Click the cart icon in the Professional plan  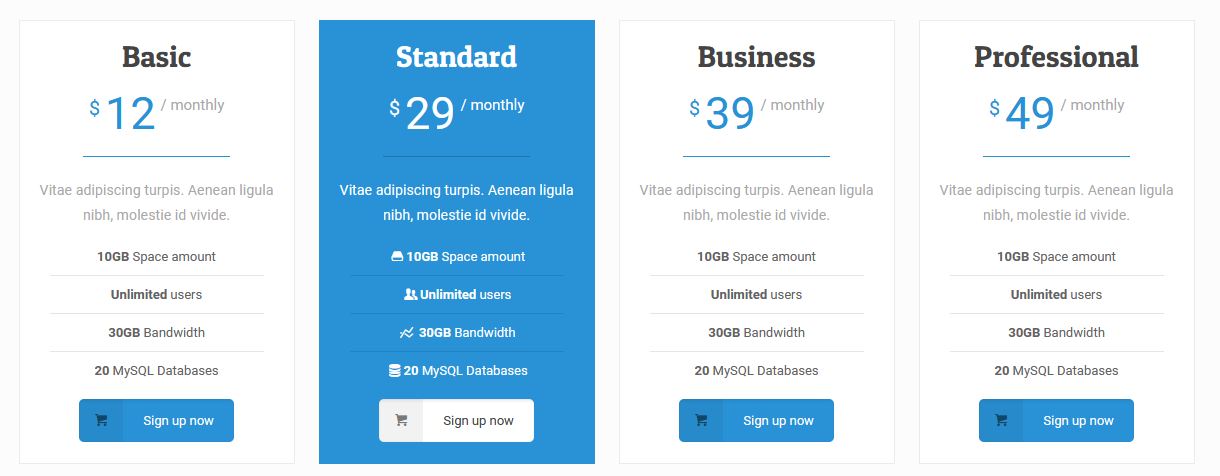[x=1001, y=421]
